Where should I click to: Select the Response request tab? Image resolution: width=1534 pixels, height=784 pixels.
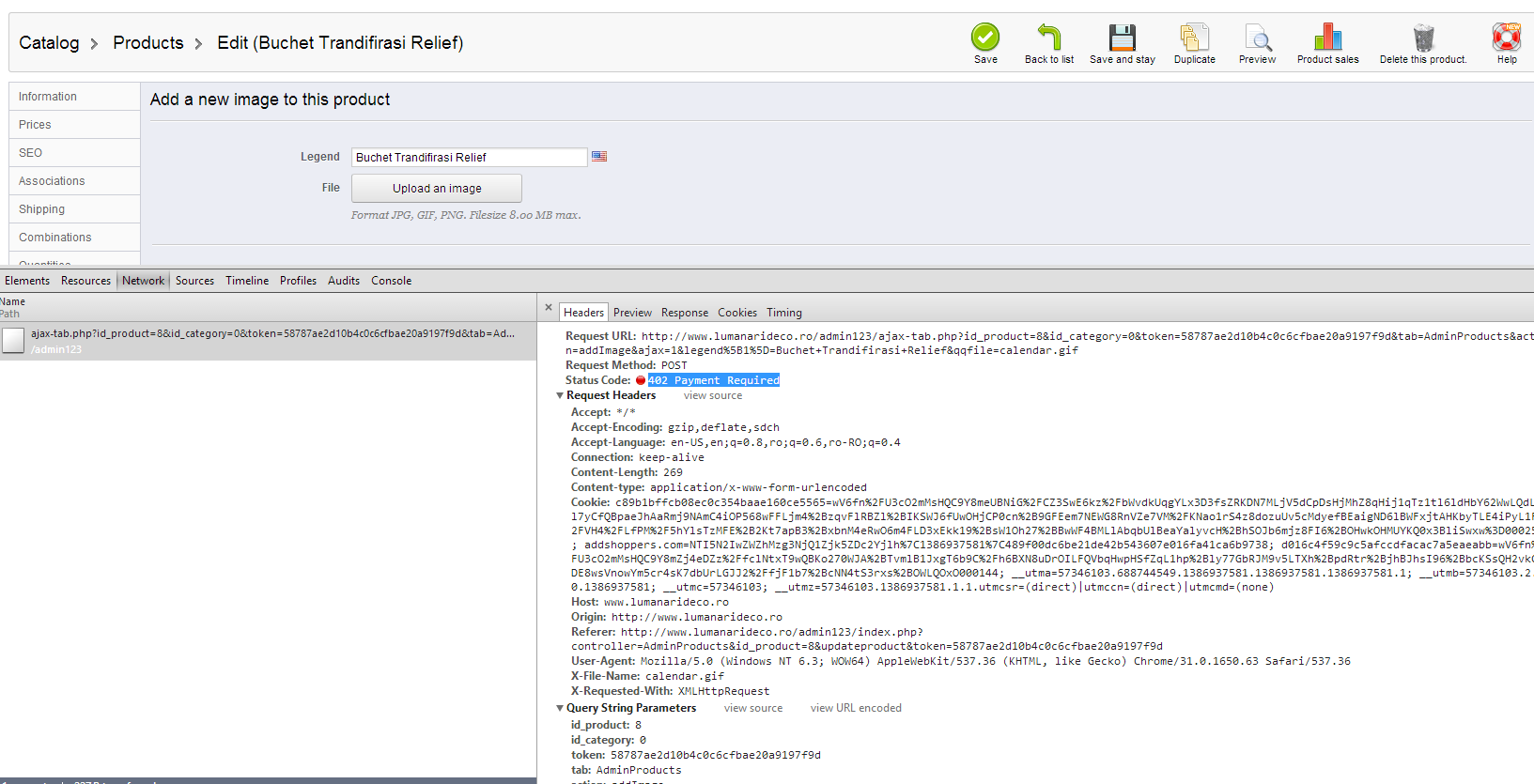(x=685, y=313)
